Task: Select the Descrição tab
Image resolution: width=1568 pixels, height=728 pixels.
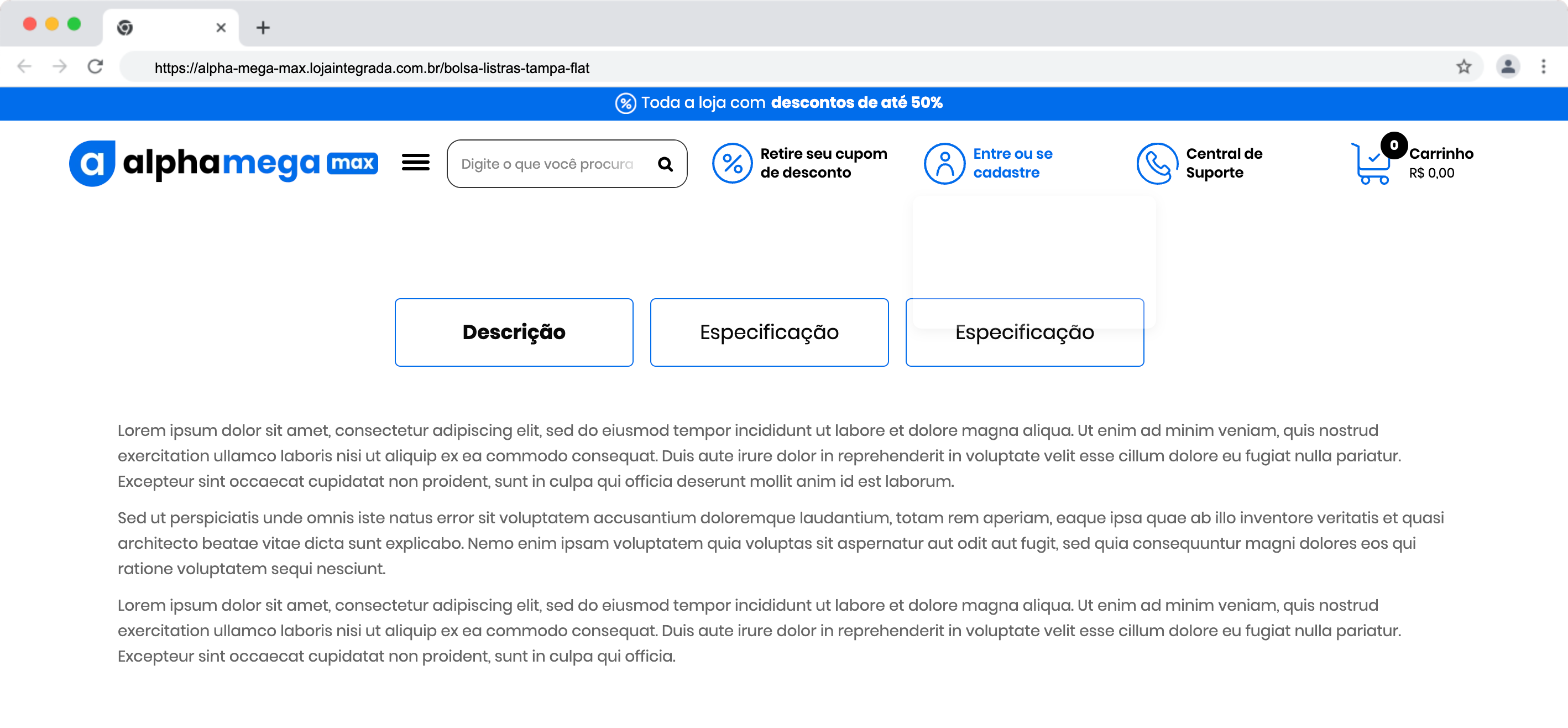Action: [514, 332]
